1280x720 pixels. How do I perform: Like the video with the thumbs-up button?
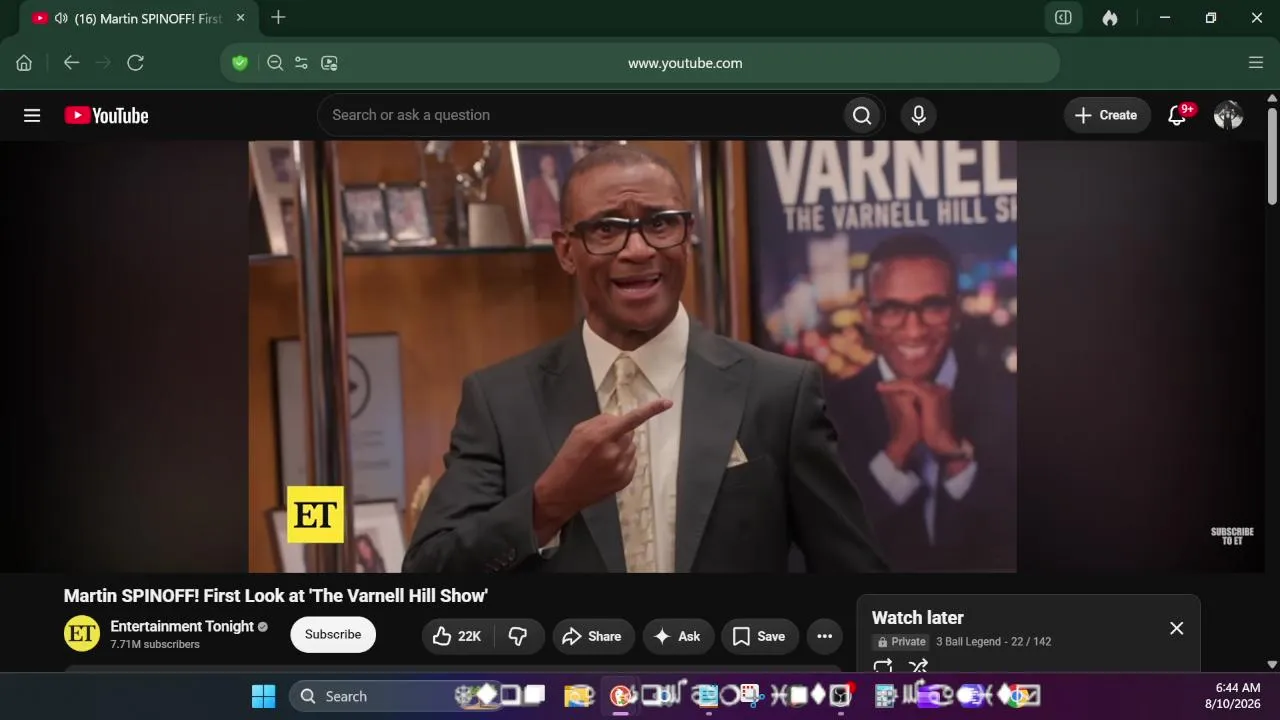[x=457, y=636]
